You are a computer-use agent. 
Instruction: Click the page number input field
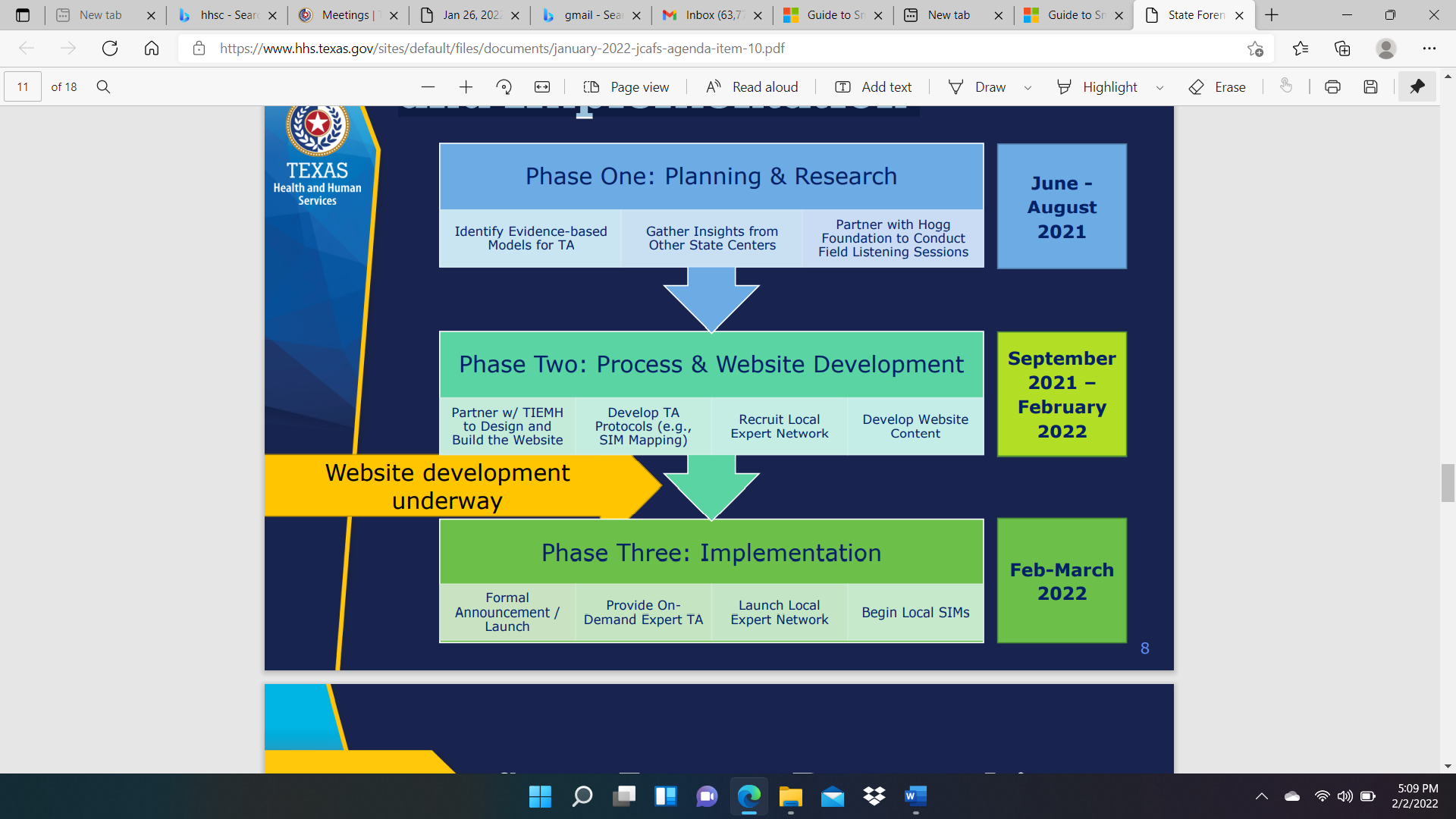point(23,87)
